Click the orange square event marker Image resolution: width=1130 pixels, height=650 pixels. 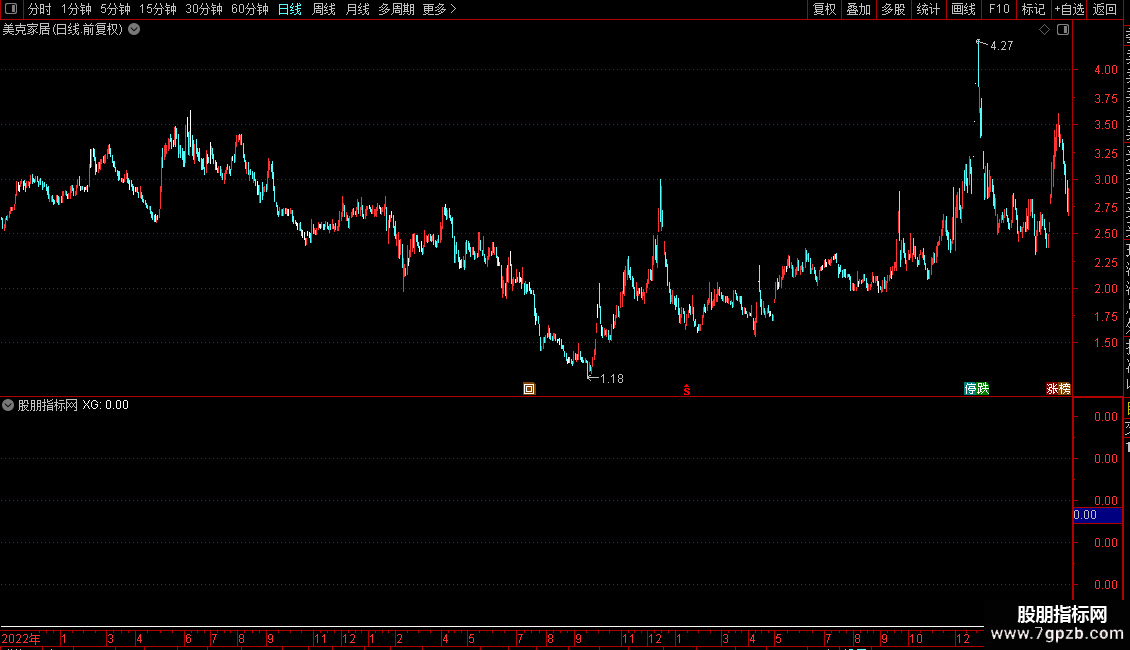pos(529,389)
